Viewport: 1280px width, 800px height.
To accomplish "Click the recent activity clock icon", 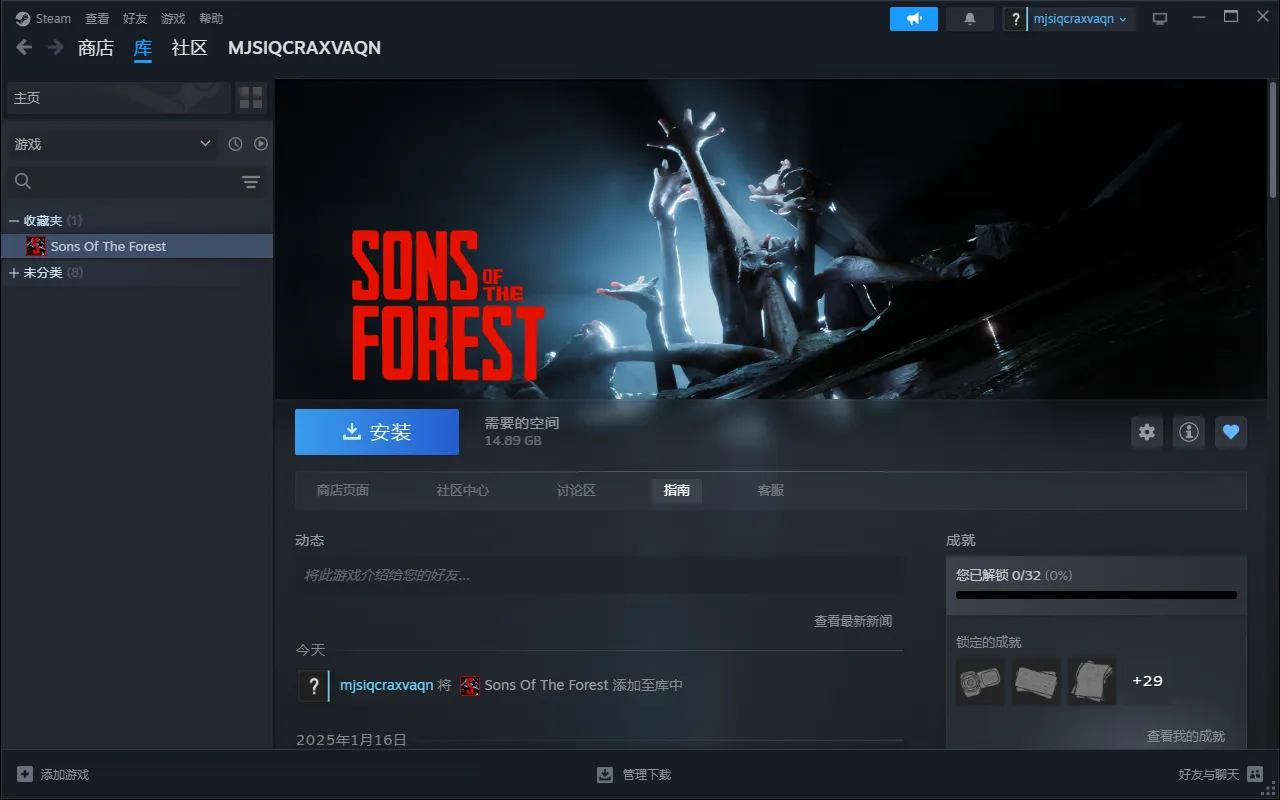I will [x=235, y=144].
